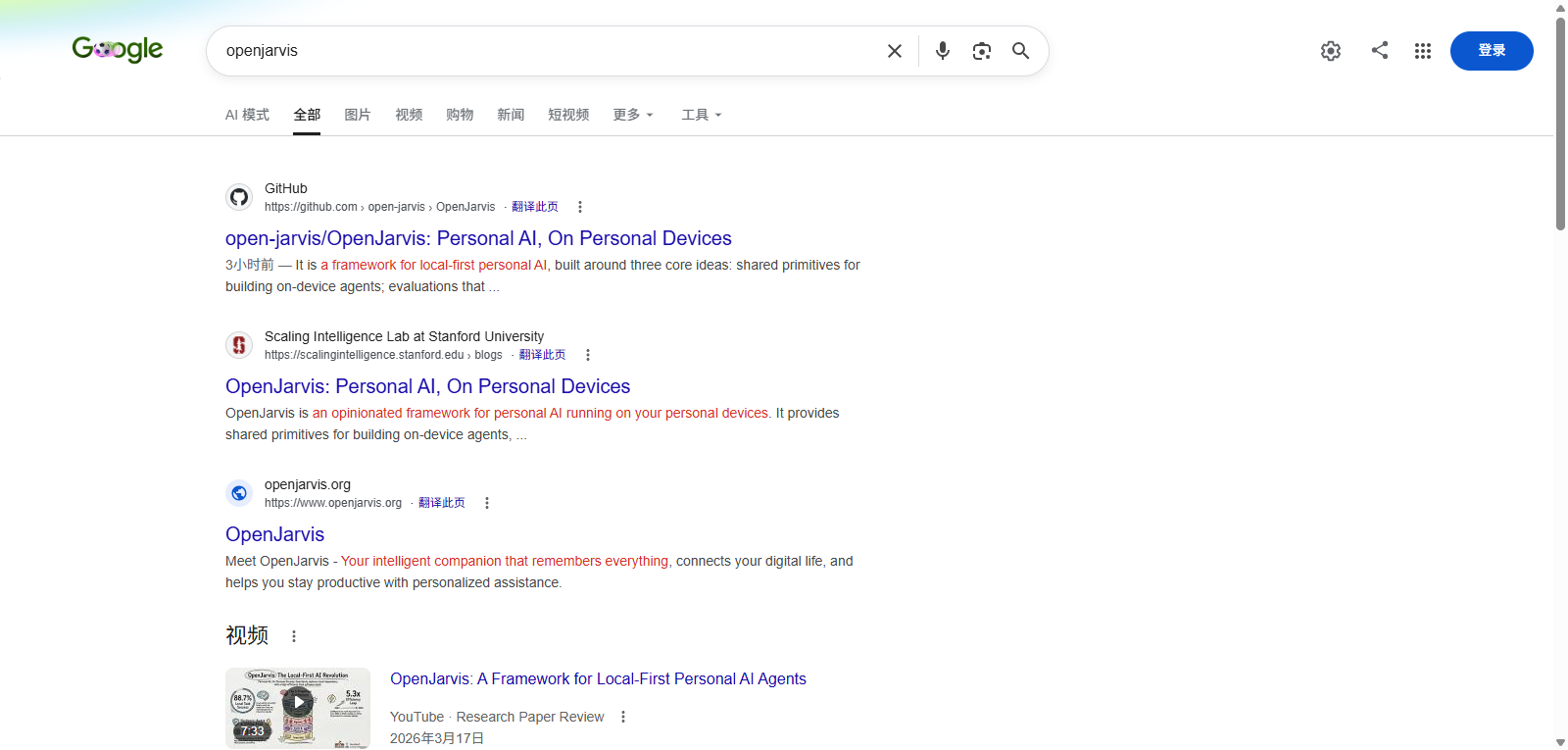Open more options beside 视频 heading

(x=294, y=636)
